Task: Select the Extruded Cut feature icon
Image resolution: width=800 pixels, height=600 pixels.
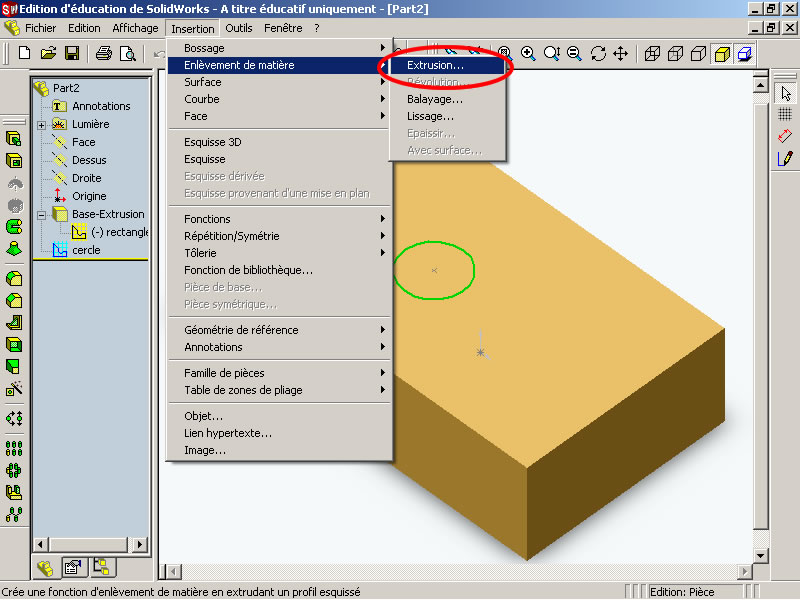Action: 14,161
